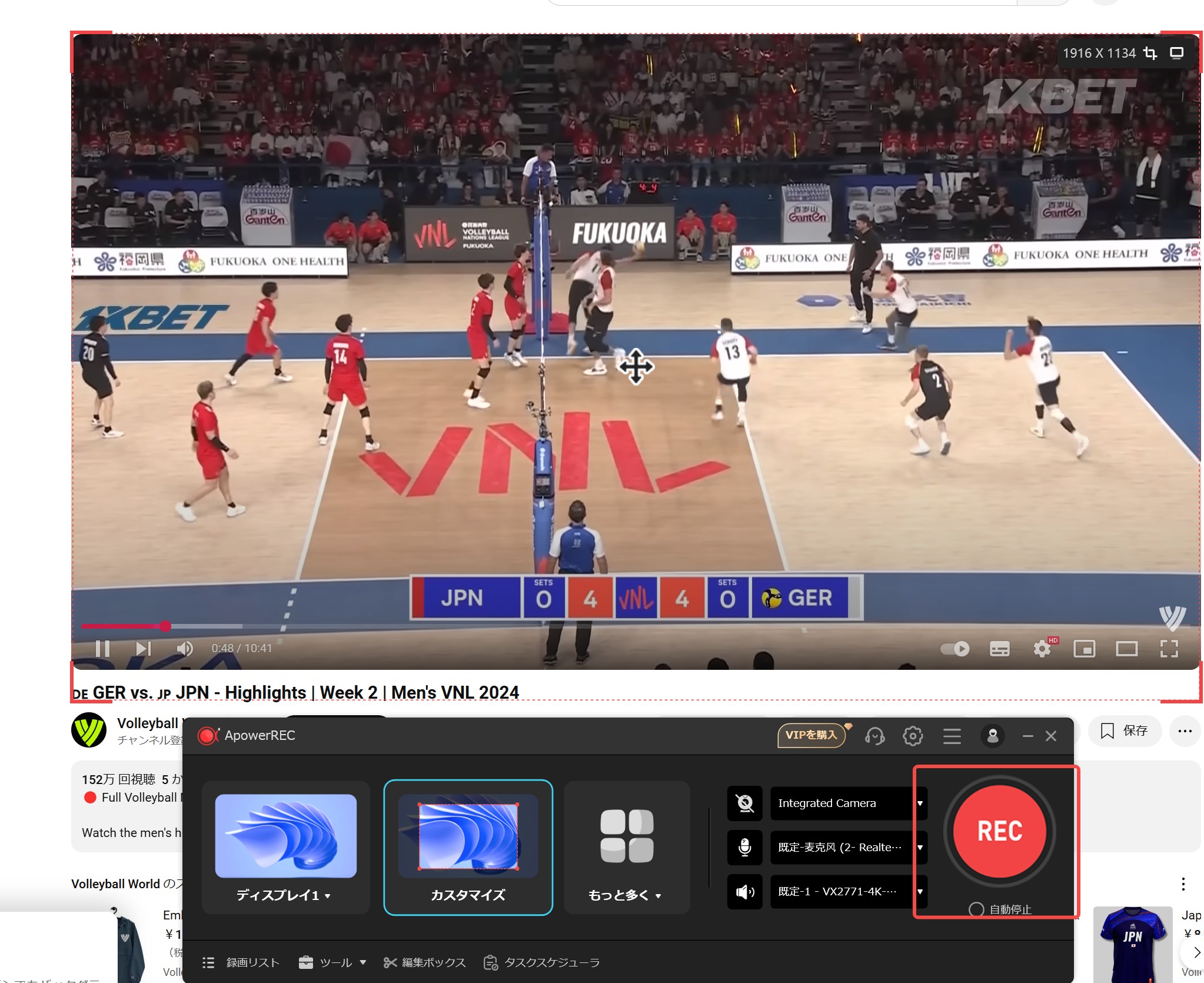Open ApowerREC settings gear icon

pos(913,736)
